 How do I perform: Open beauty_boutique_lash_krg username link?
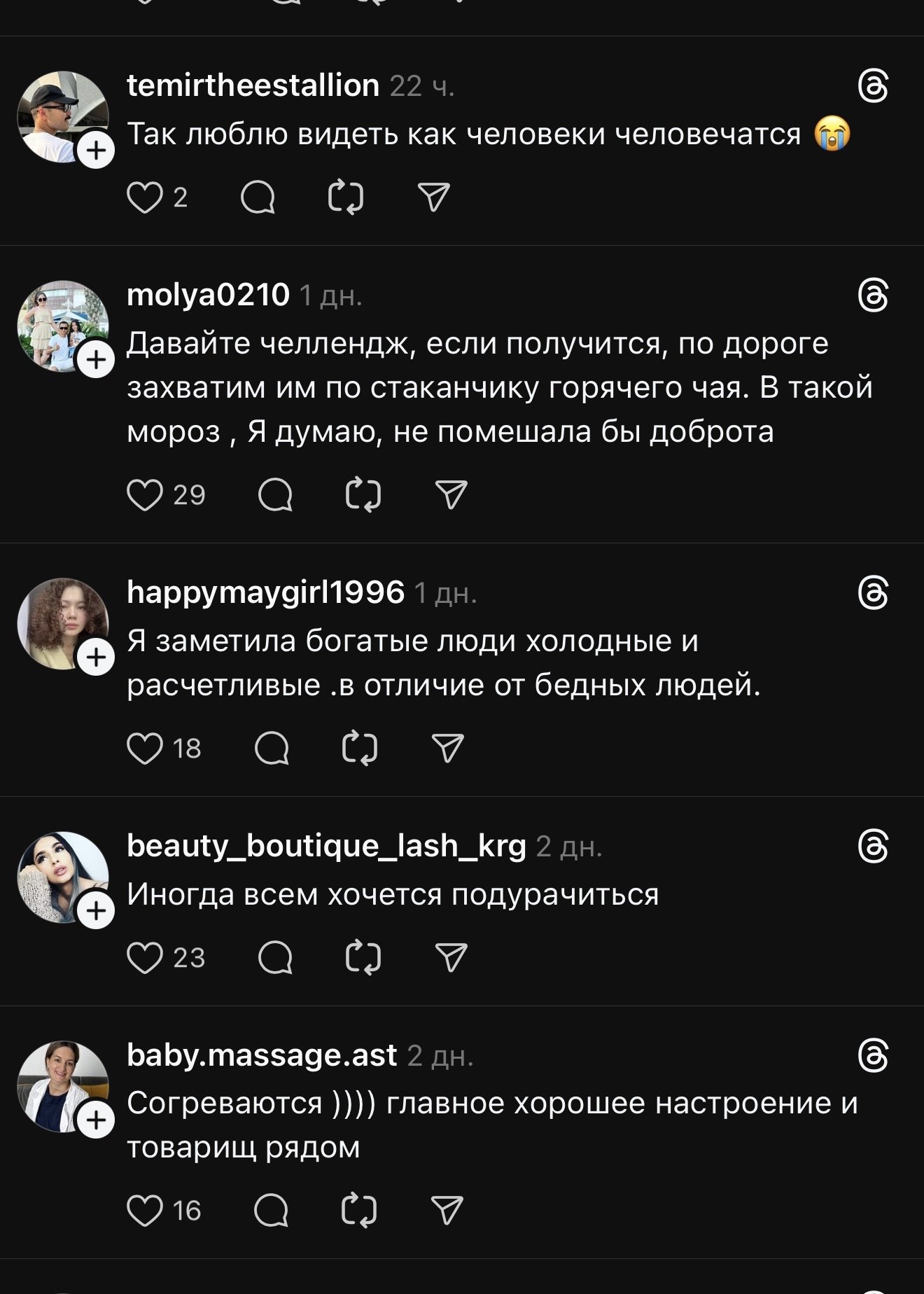click(326, 846)
